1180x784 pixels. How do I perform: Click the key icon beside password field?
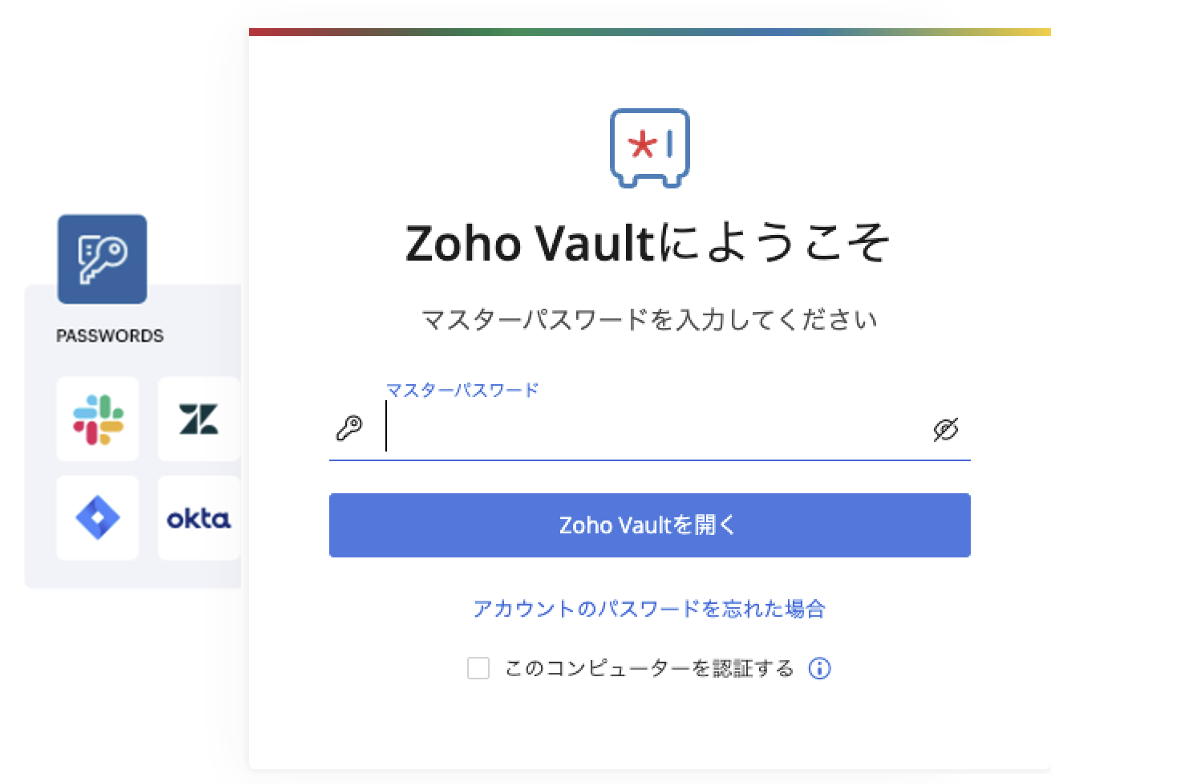348,429
